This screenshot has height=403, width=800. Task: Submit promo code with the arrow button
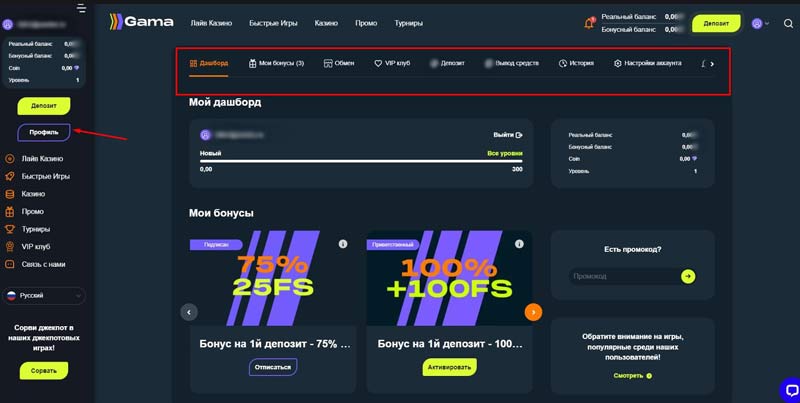[688, 276]
